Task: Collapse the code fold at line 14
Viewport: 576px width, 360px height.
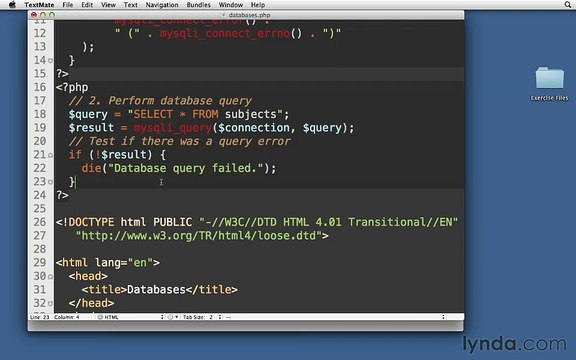Action: [50, 61]
